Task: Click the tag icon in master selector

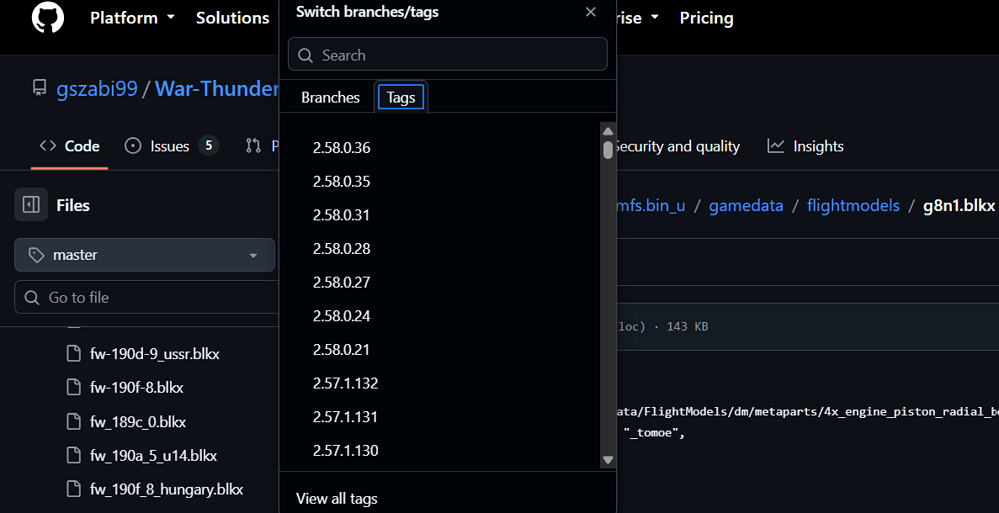Action: click(x=36, y=255)
